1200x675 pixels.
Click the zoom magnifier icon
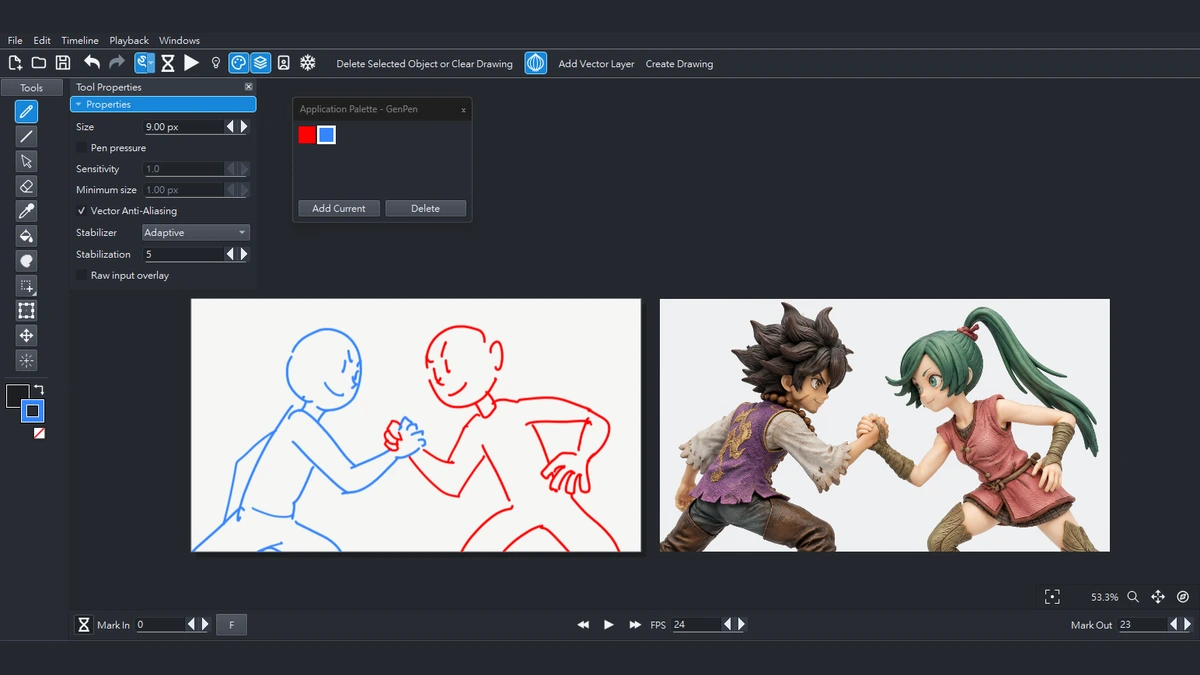click(x=1133, y=596)
